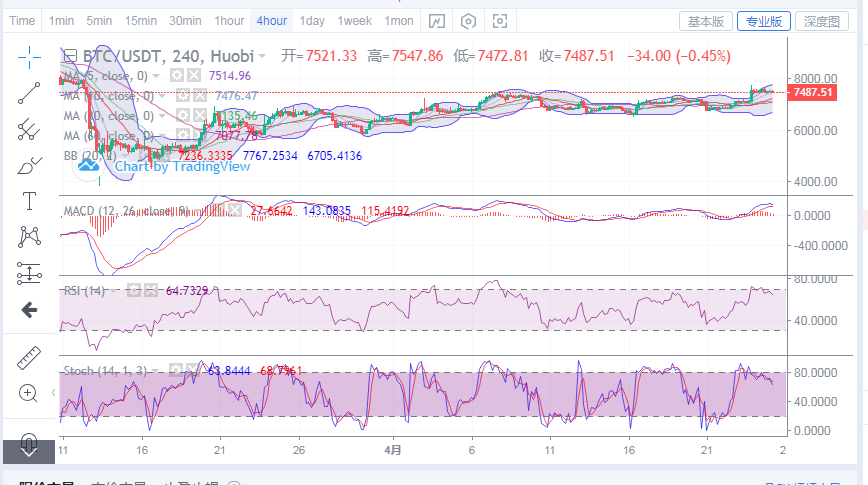The height and width of the screenshot is (485, 868).
Task: Open chart settings hexagon gear icon
Action: tap(468, 21)
